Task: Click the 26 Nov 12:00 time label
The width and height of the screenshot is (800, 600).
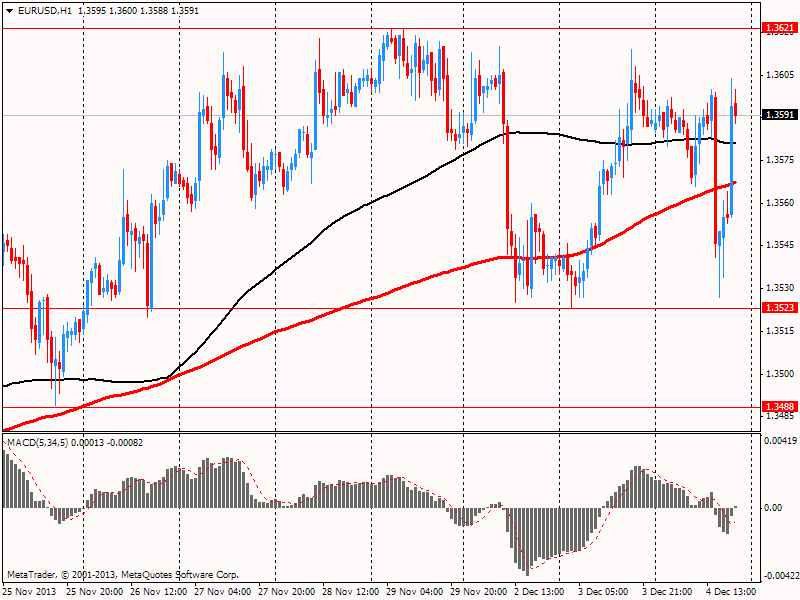Action: tap(159, 592)
